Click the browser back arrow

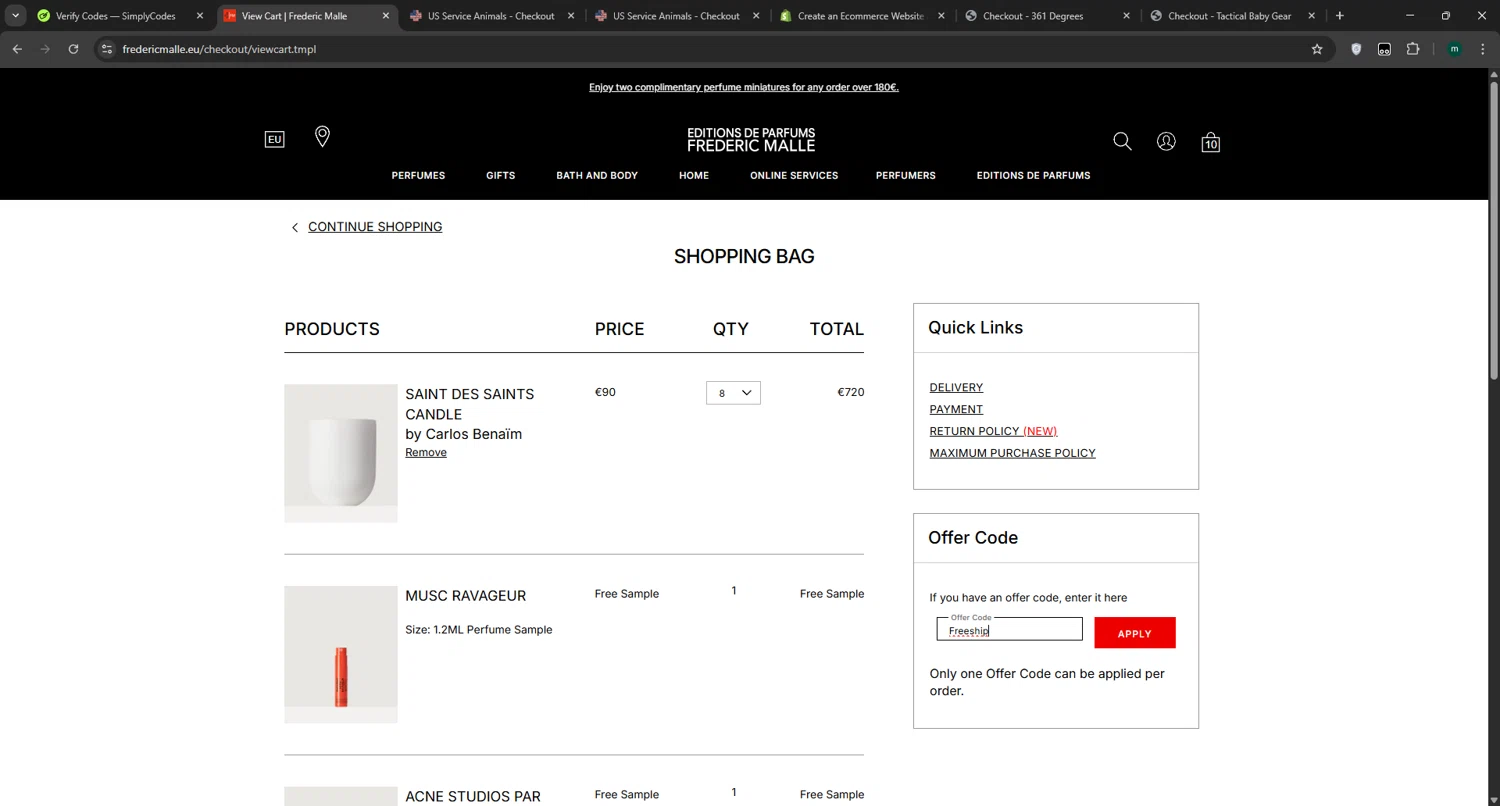pyautogui.click(x=17, y=49)
